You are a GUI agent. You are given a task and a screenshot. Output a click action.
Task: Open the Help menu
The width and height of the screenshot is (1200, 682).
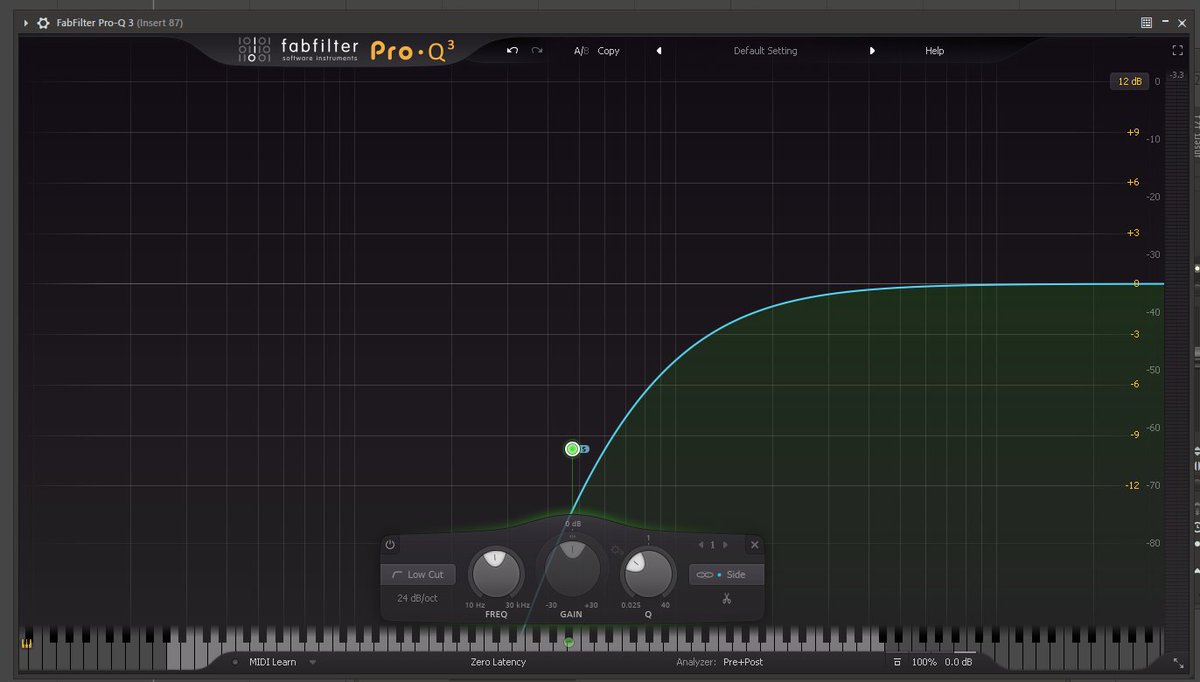[x=934, y=51]
